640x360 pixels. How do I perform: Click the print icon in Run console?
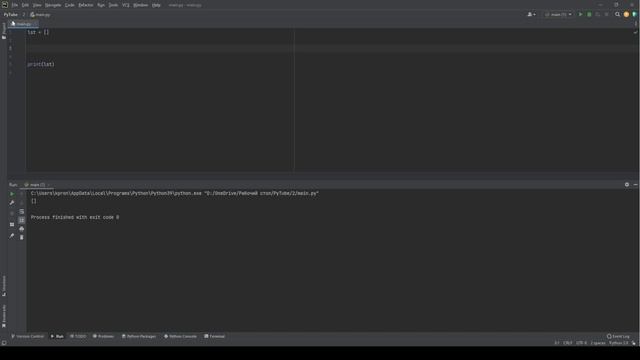pos(22,229)
